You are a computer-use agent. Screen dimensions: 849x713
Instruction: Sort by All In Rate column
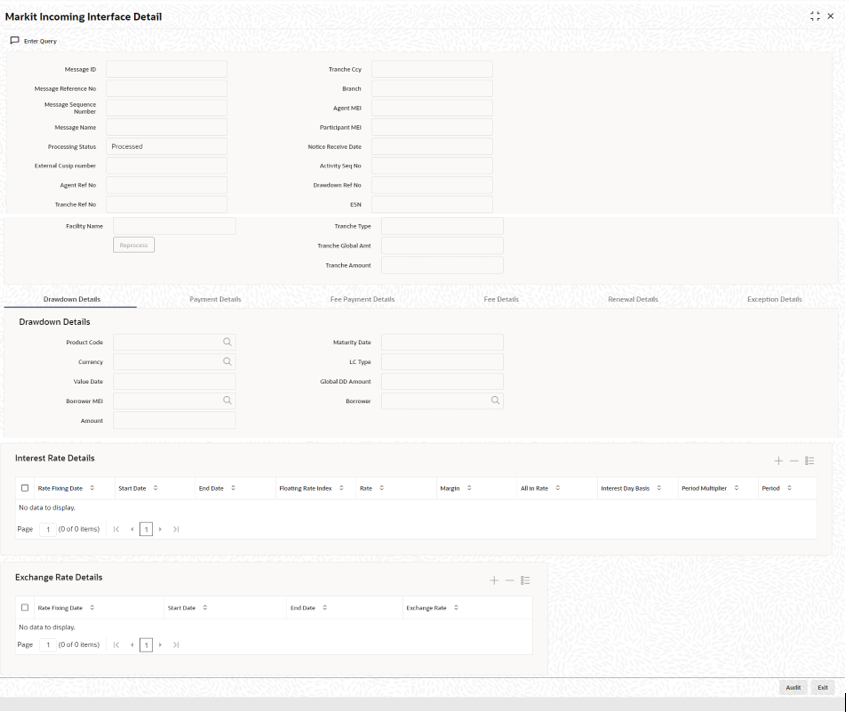pyautogui.click(x=558, y=488)
